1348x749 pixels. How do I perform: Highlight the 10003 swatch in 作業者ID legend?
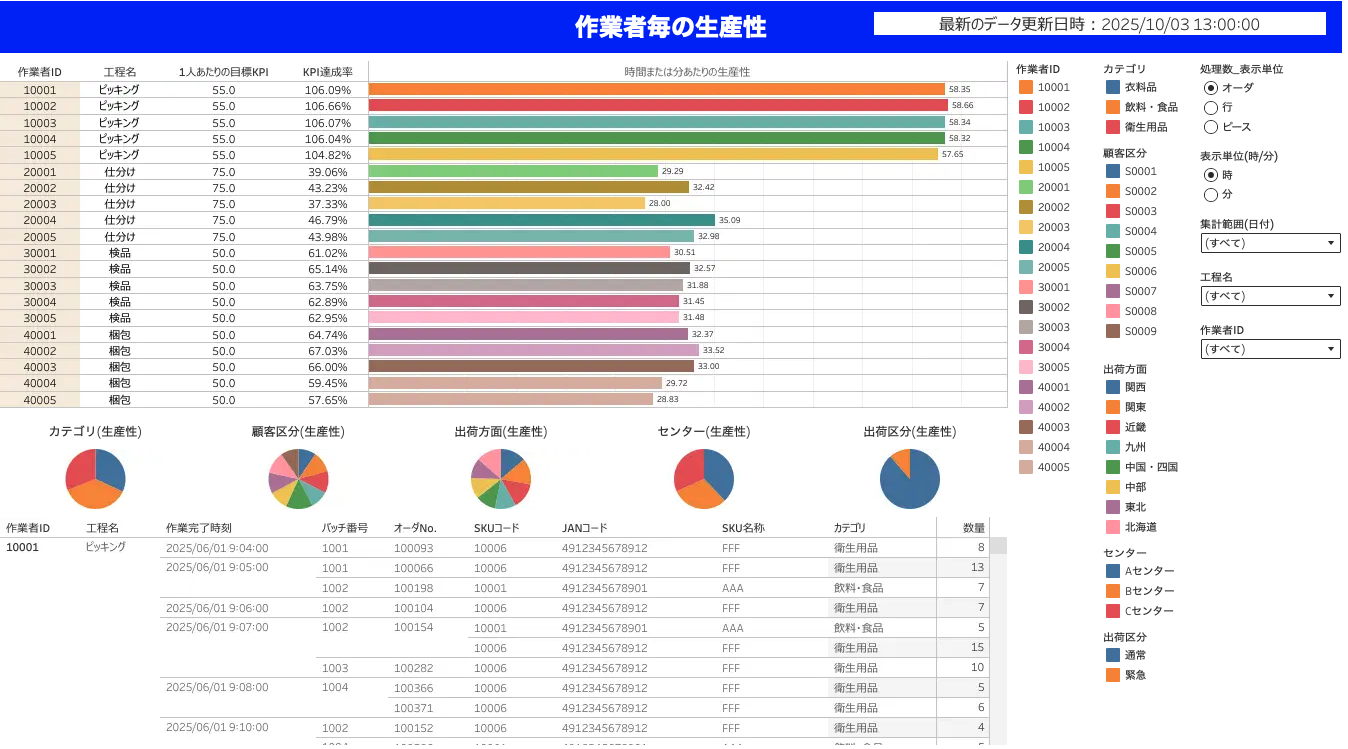(1026, 127)
